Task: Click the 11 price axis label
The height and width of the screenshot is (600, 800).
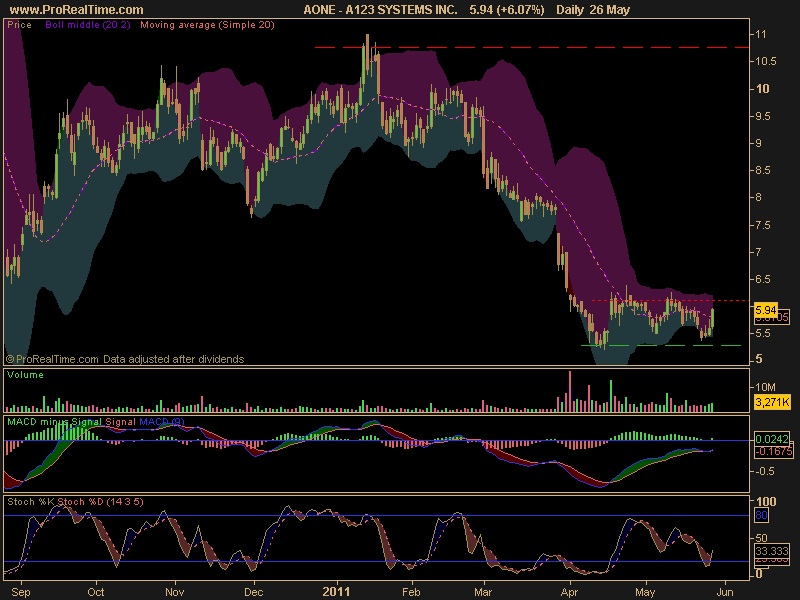Action: (761, 34)
